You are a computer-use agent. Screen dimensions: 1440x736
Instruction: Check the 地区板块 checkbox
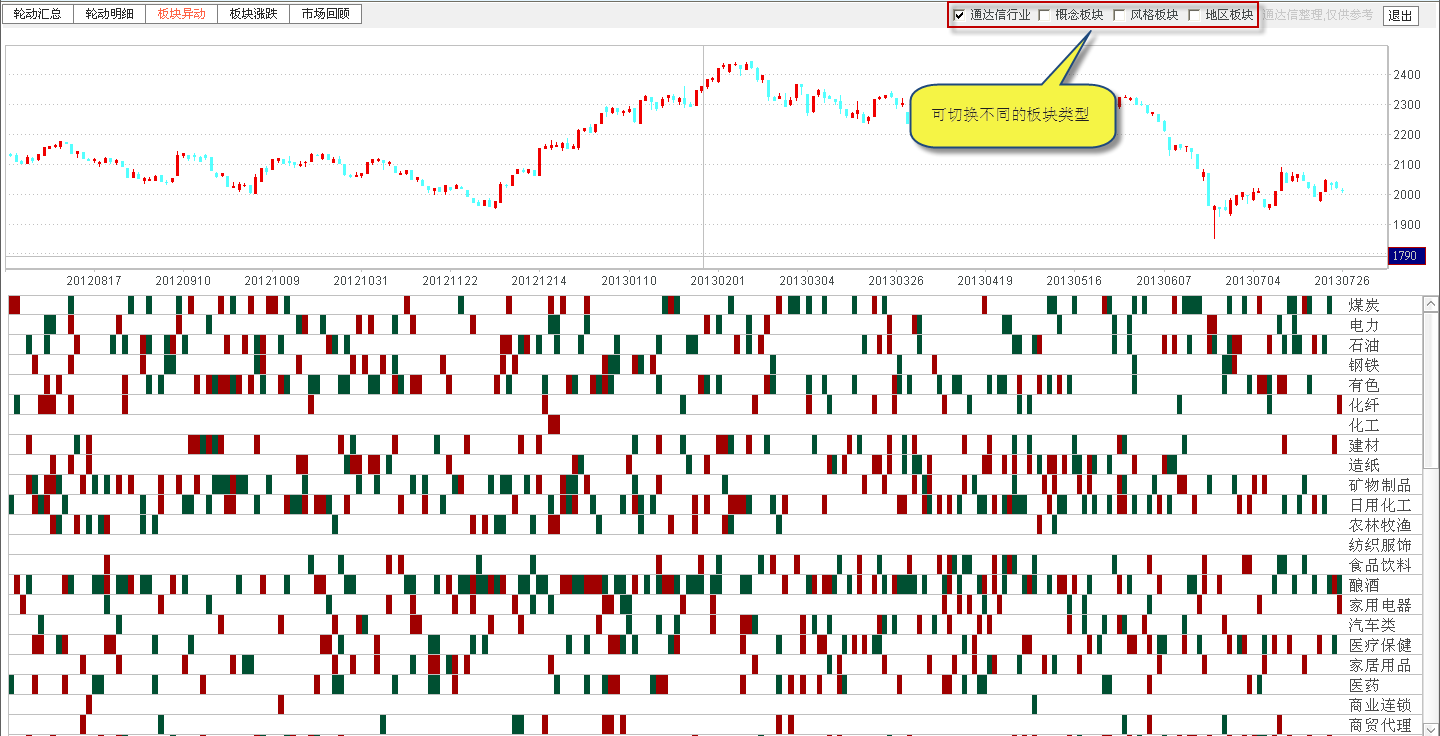[1194, 15]
